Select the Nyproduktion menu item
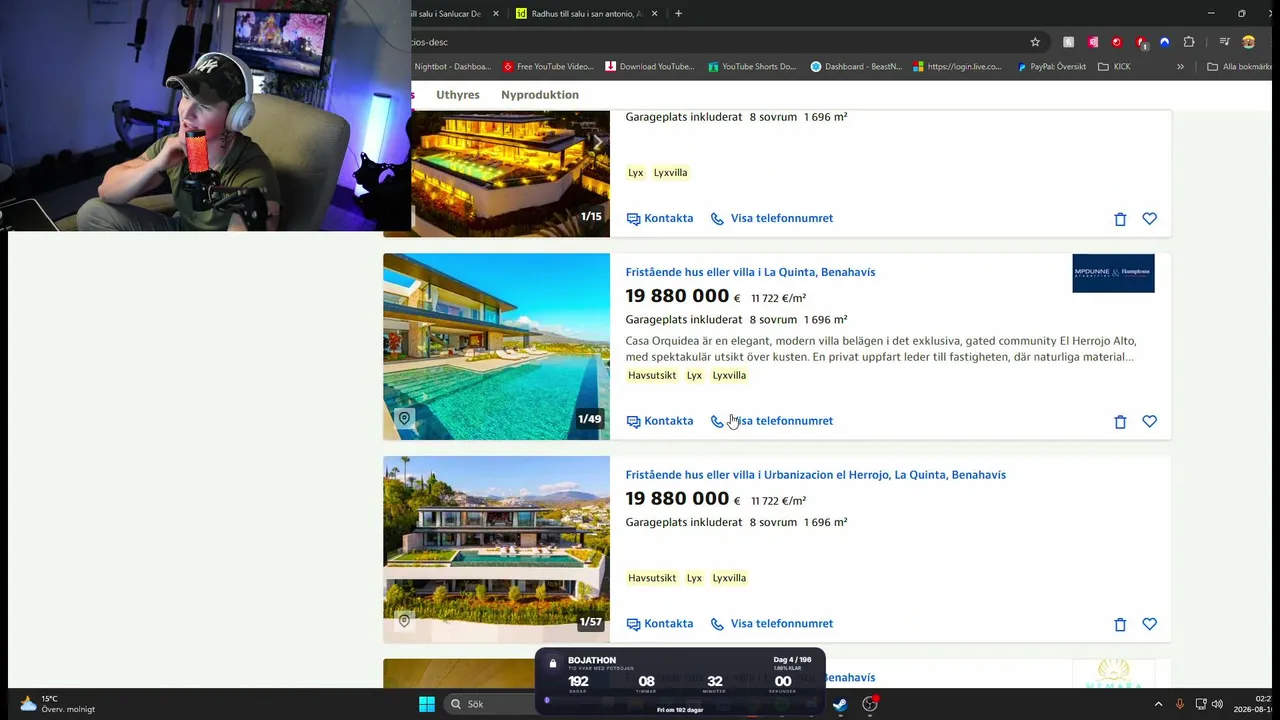Screen dimensions: 1280x720 click(540, 95)
